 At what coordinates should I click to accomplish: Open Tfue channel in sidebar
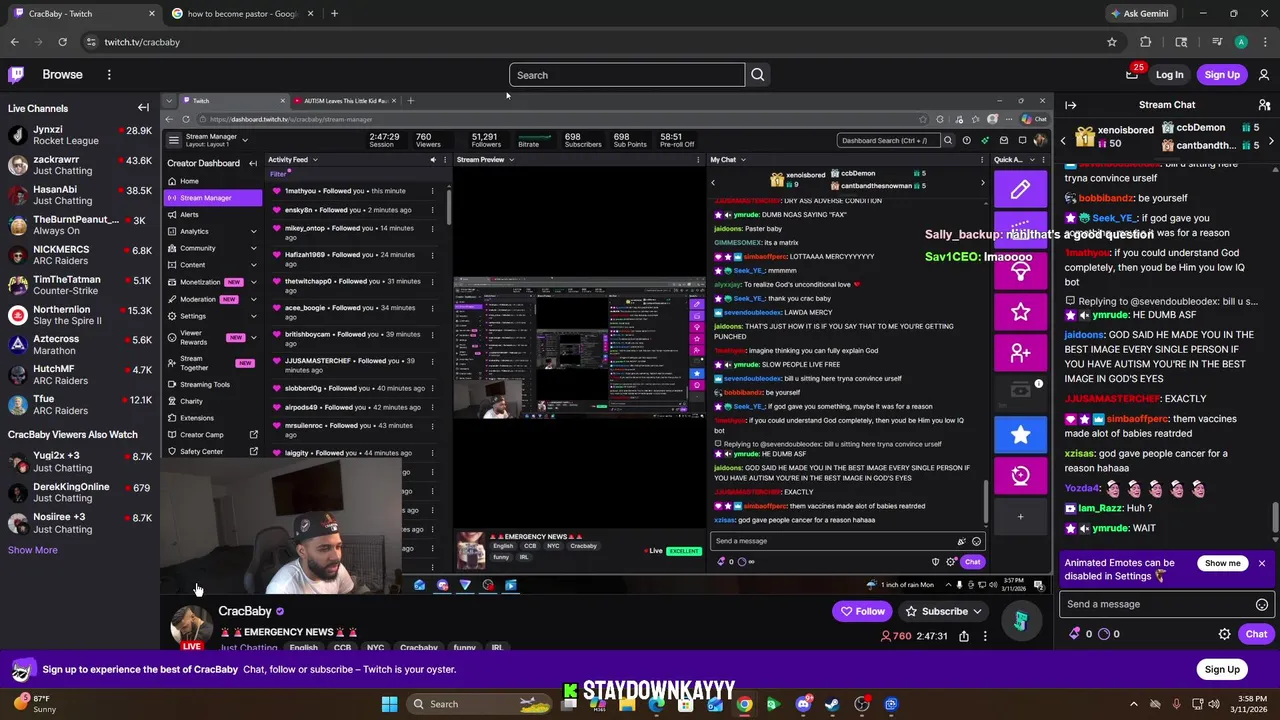coord(80,404)
